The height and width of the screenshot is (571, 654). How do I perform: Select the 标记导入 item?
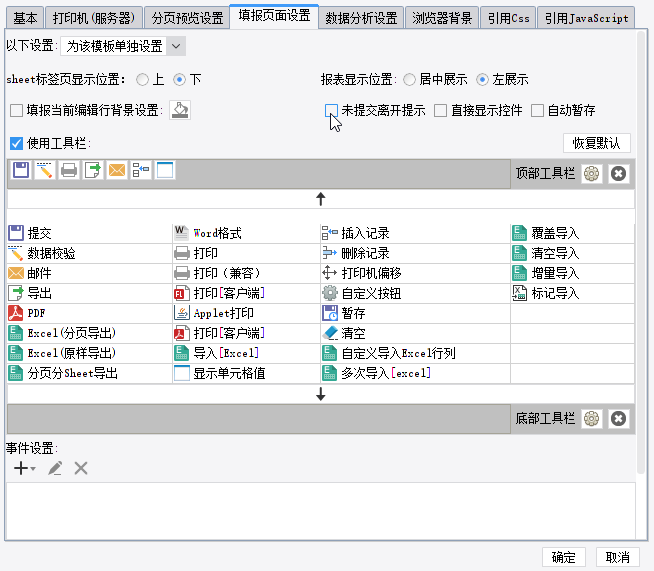coord(572,293)
